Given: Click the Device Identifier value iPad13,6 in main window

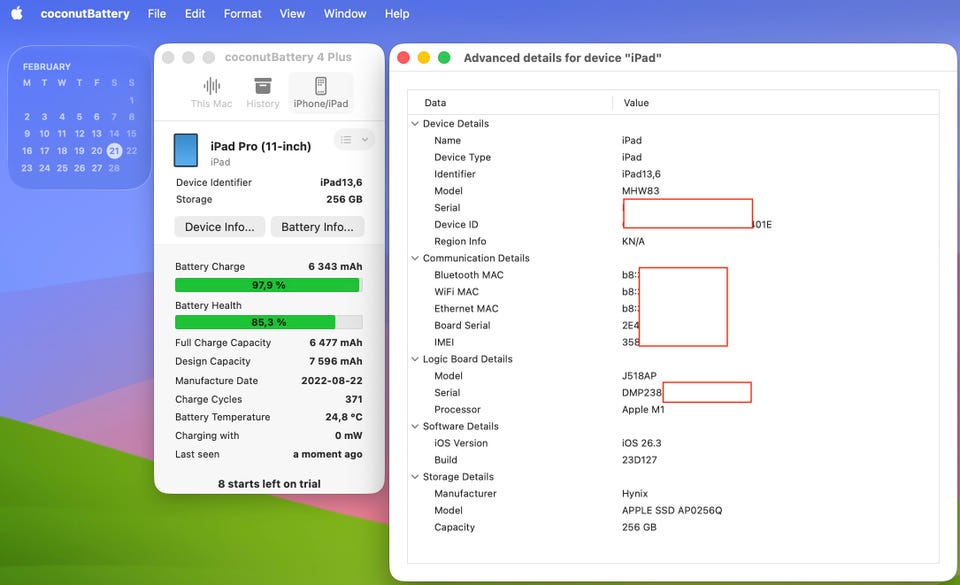Looking at the screenshot, I should coord(341,182).
